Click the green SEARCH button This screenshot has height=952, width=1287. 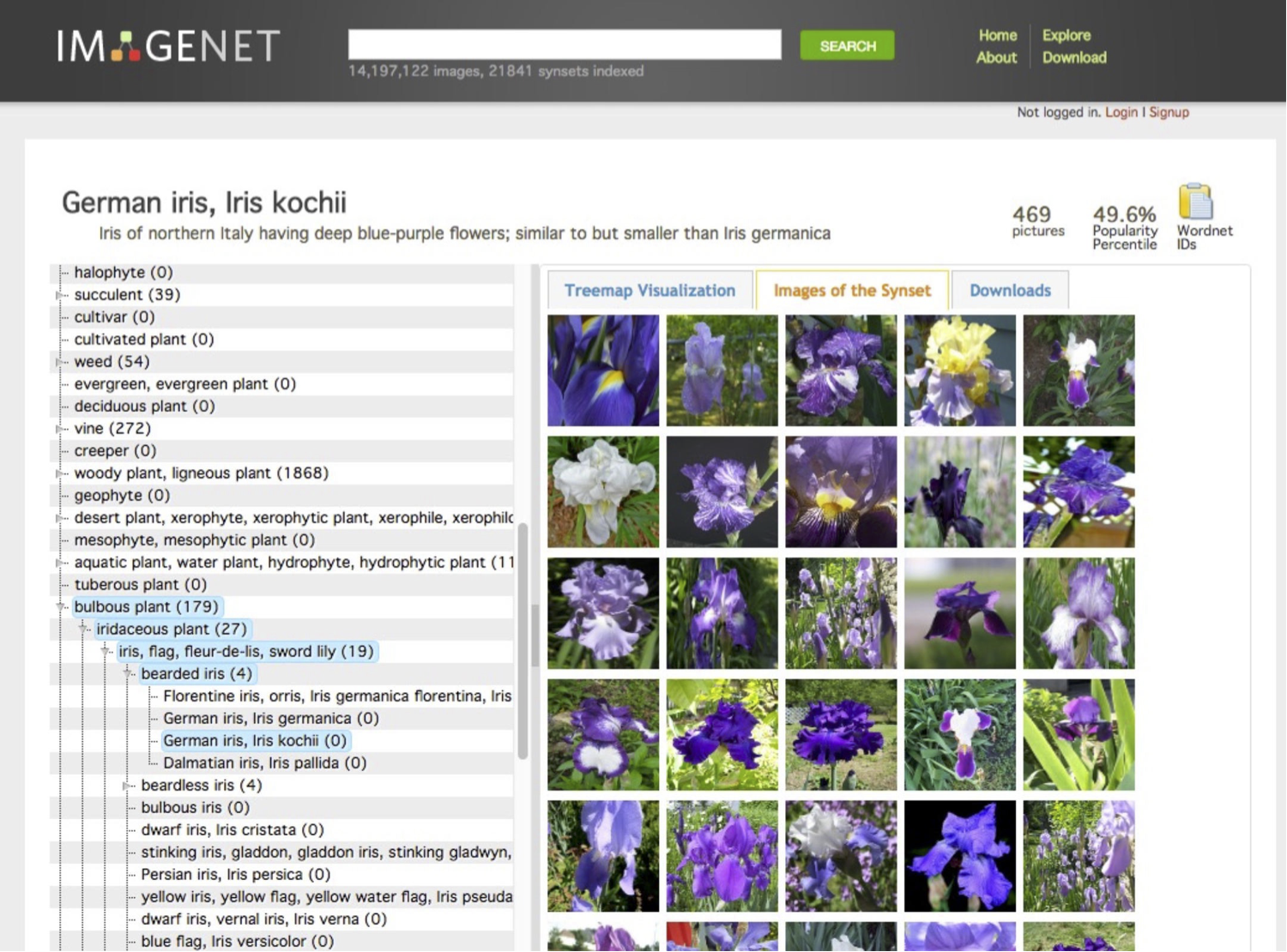(847, 45)
